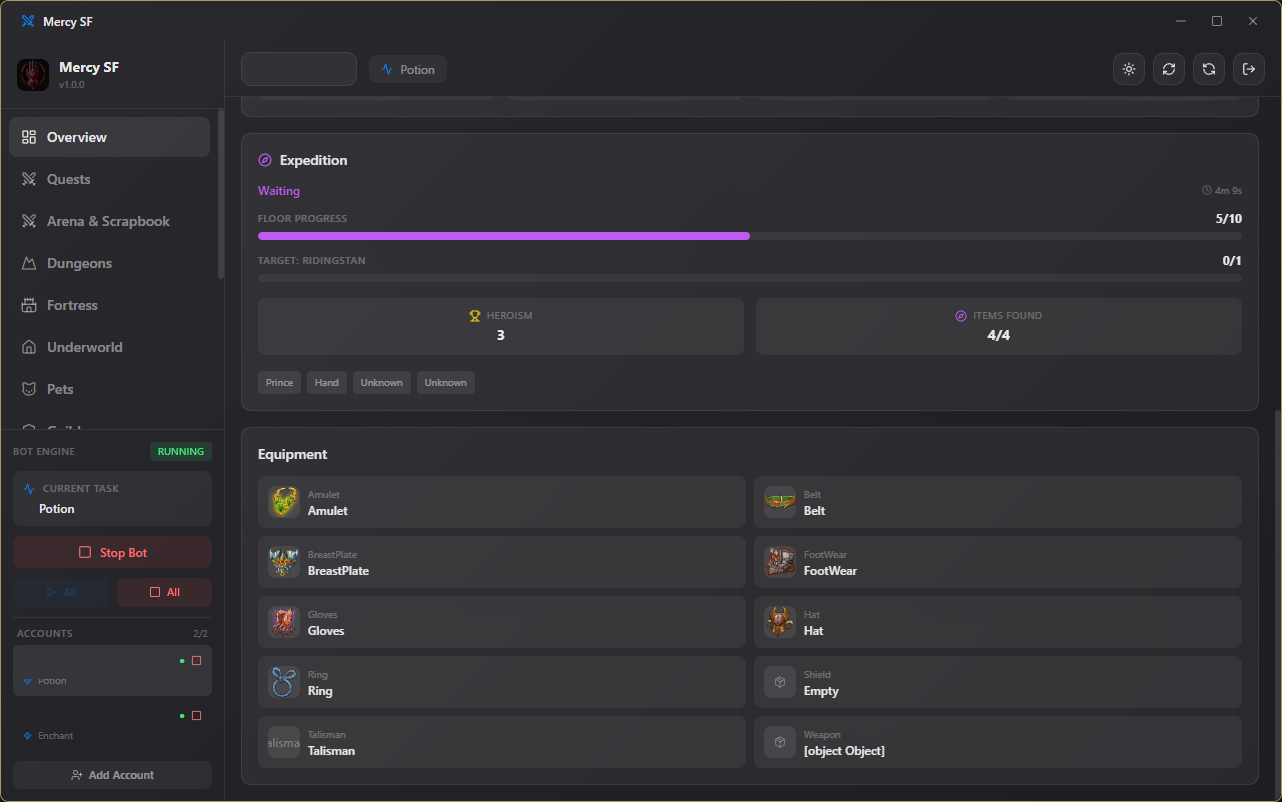The width and height of the screenshot is (1282, 802).
Task: Select the Ring equipment icon
Action: click(x=284, y=682)
